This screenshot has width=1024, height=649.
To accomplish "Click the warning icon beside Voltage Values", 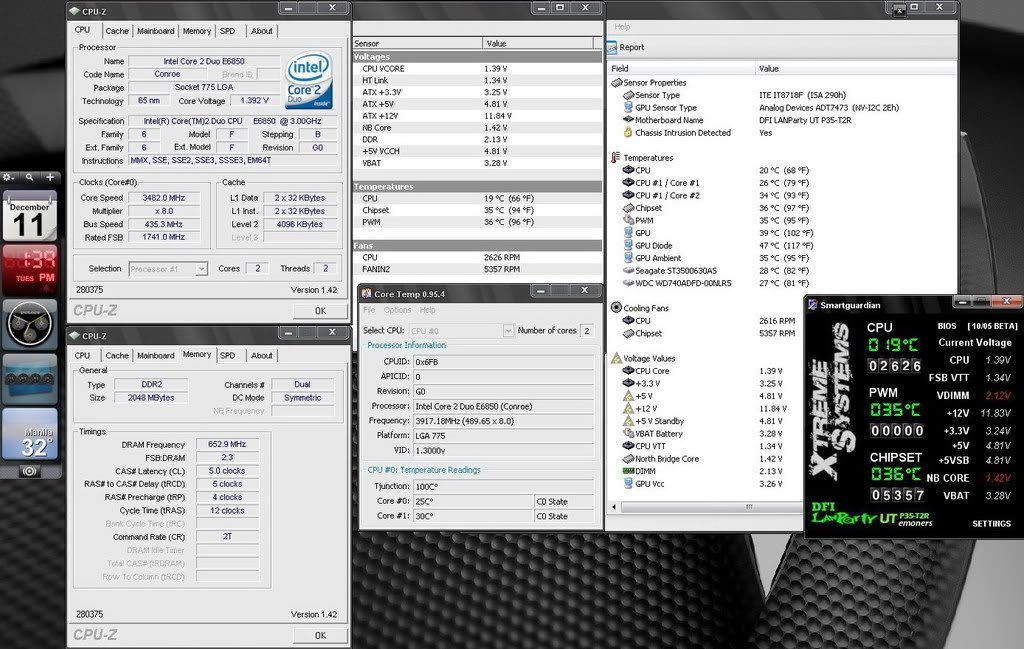I will tap(616, 358).
